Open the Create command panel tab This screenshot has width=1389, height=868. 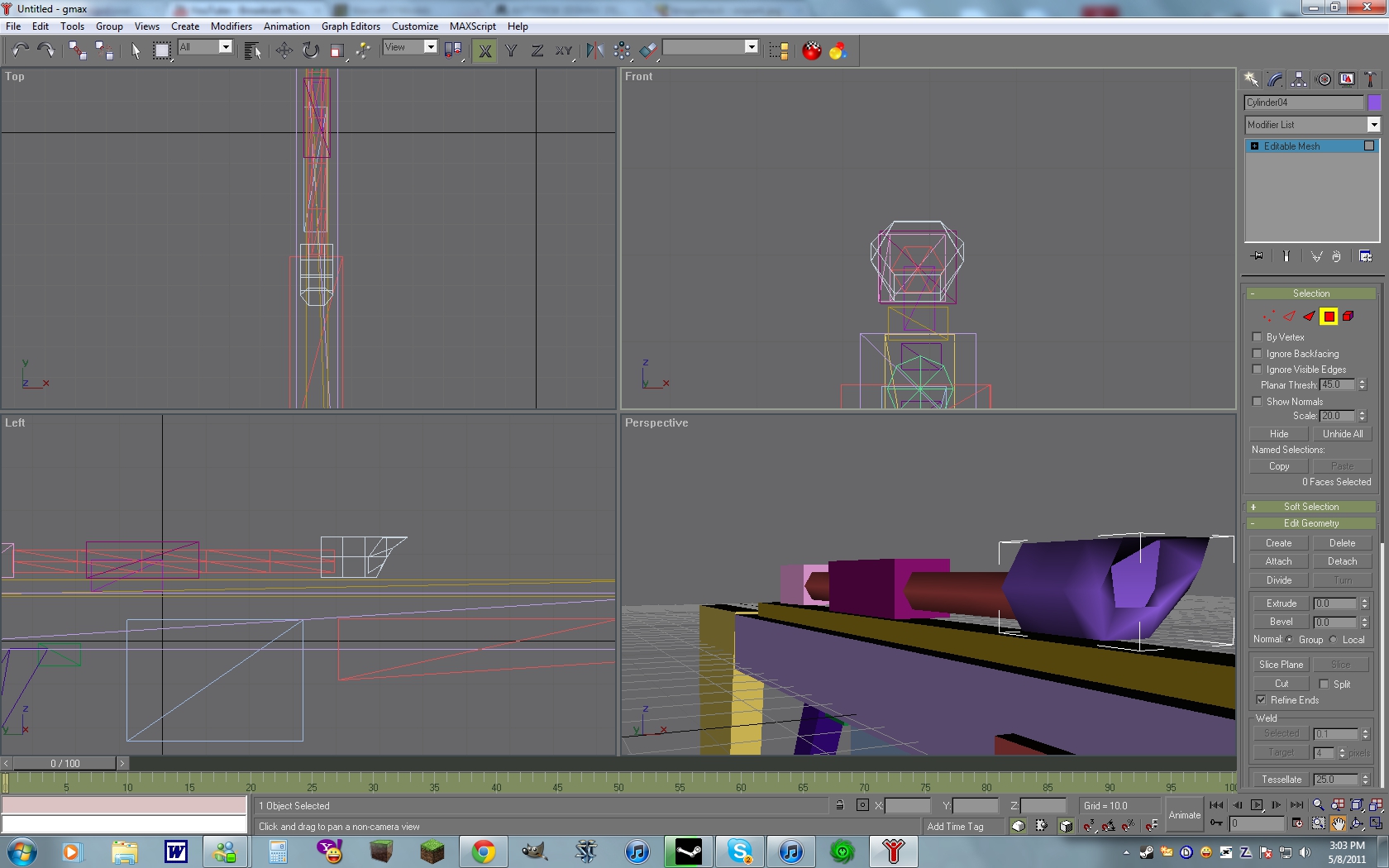click(1252, 79)
